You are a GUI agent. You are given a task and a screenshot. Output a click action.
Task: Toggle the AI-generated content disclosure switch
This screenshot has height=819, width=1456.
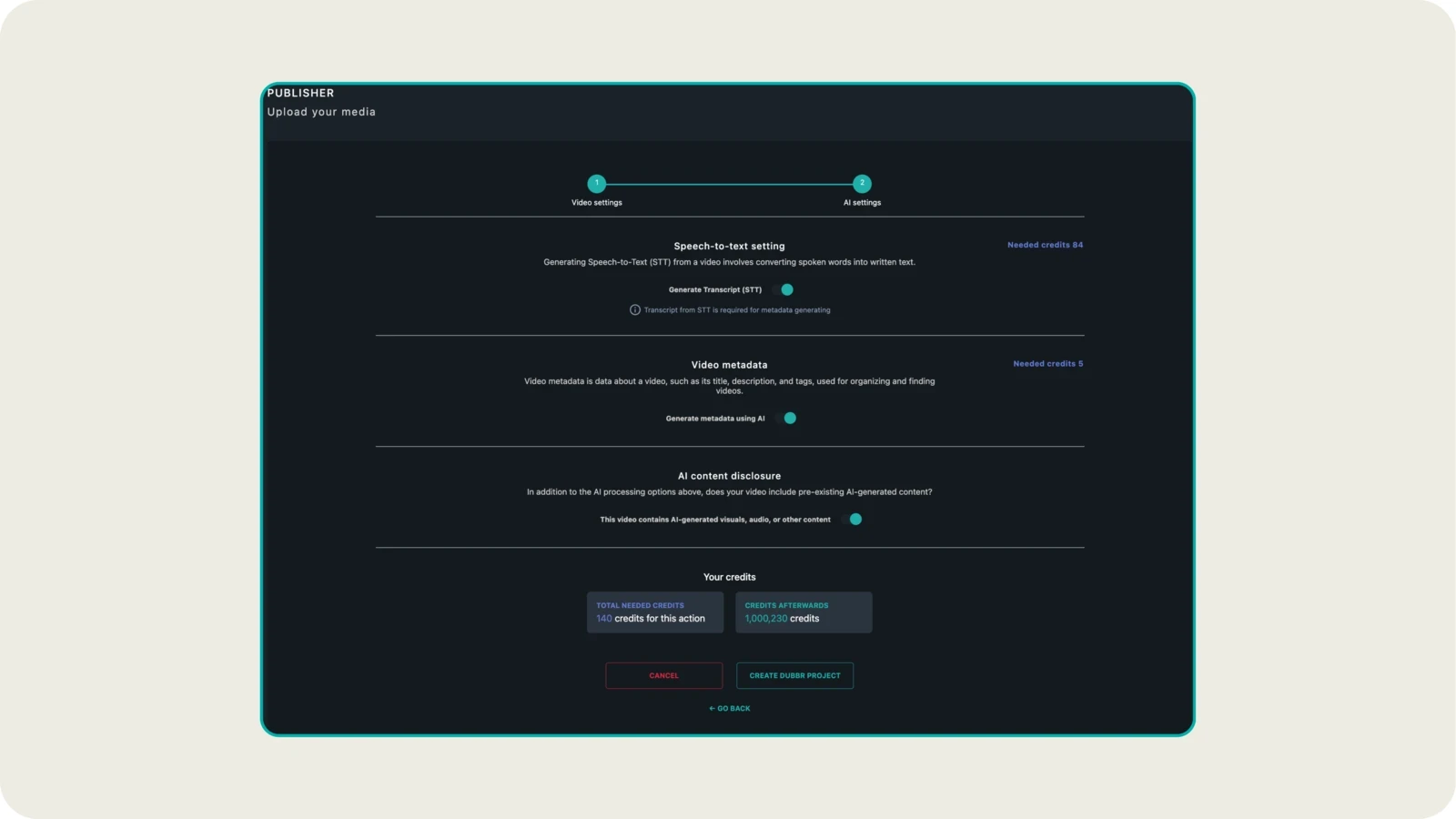pos(851,520)
